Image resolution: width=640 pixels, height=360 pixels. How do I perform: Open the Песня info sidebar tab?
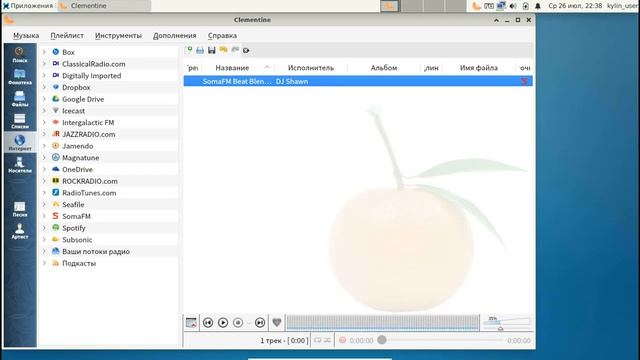coord(20,209)
